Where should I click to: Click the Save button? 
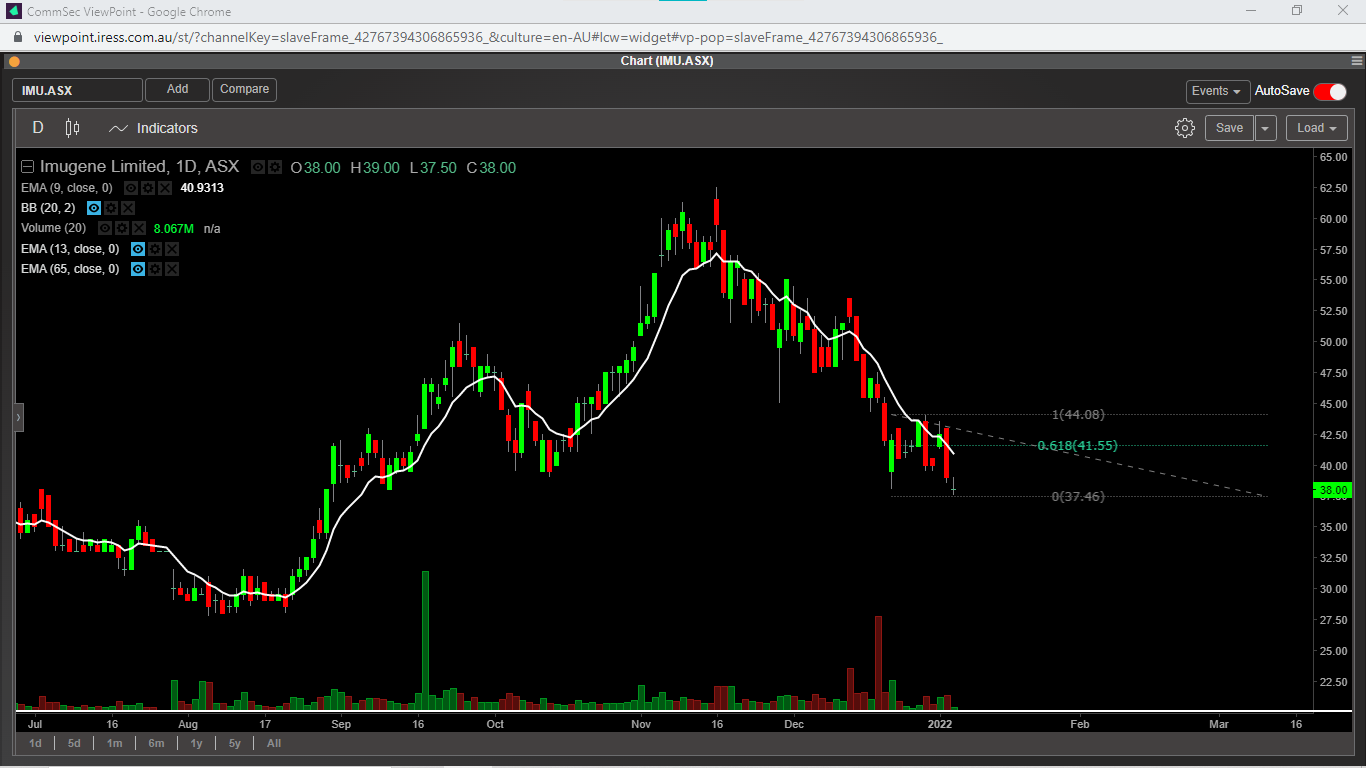(1229, 128)
